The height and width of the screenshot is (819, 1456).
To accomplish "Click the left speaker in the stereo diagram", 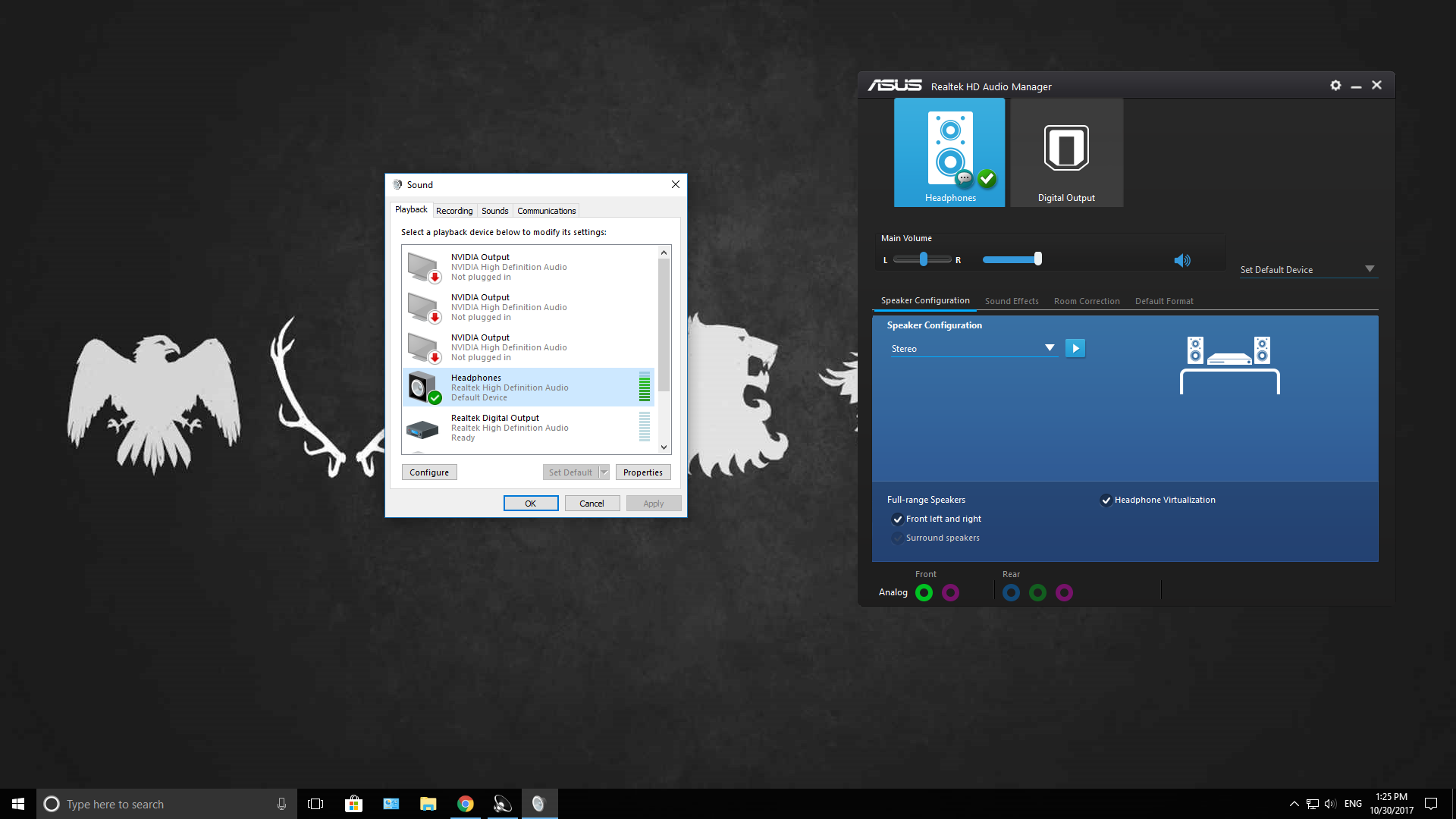I will click(x=1195, y=350).
